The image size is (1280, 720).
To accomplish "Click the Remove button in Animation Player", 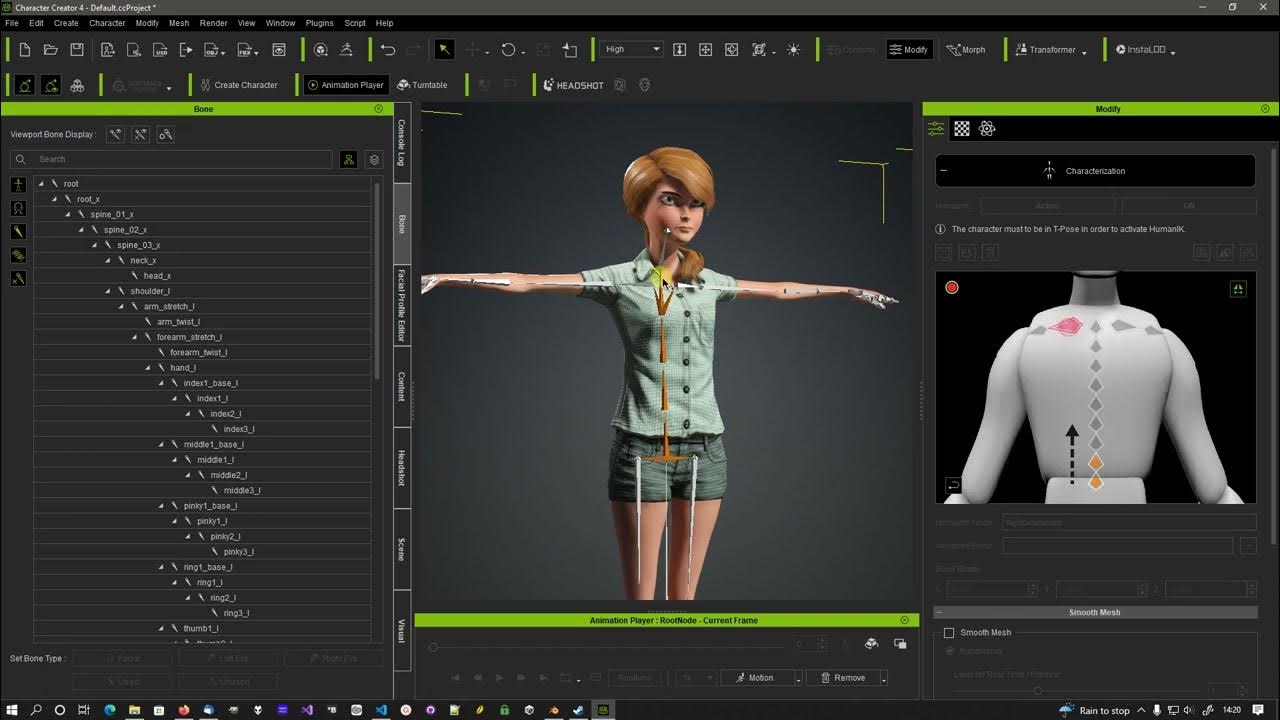I will (844, 678).
